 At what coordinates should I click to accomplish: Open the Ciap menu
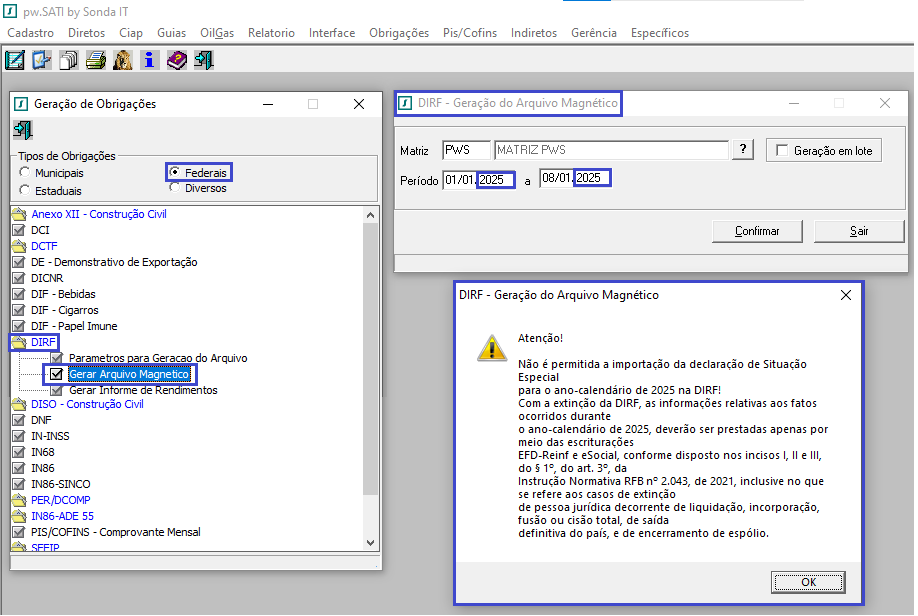(x=131, y=33)
